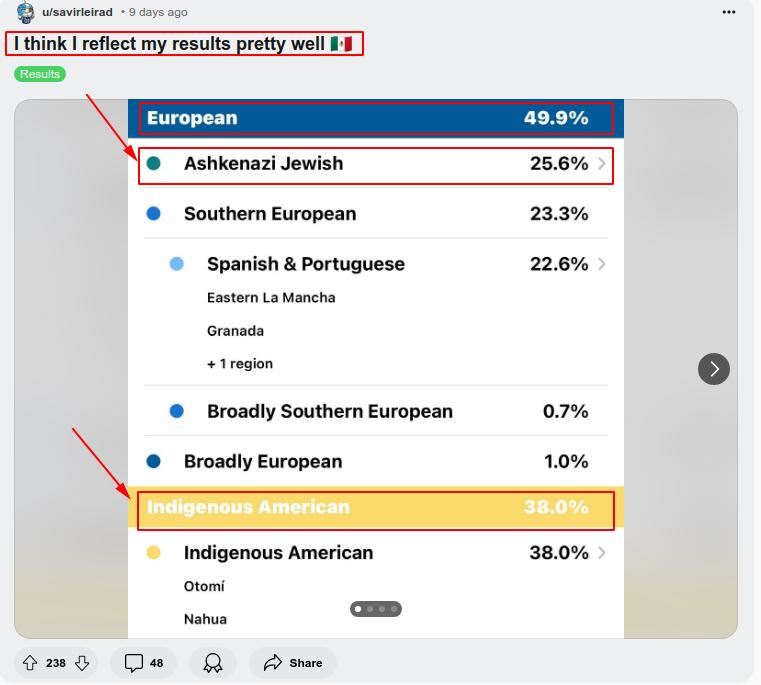Click the Share arrow icon
The height and width of the screenshot is (685, 761).
(273, 663)
